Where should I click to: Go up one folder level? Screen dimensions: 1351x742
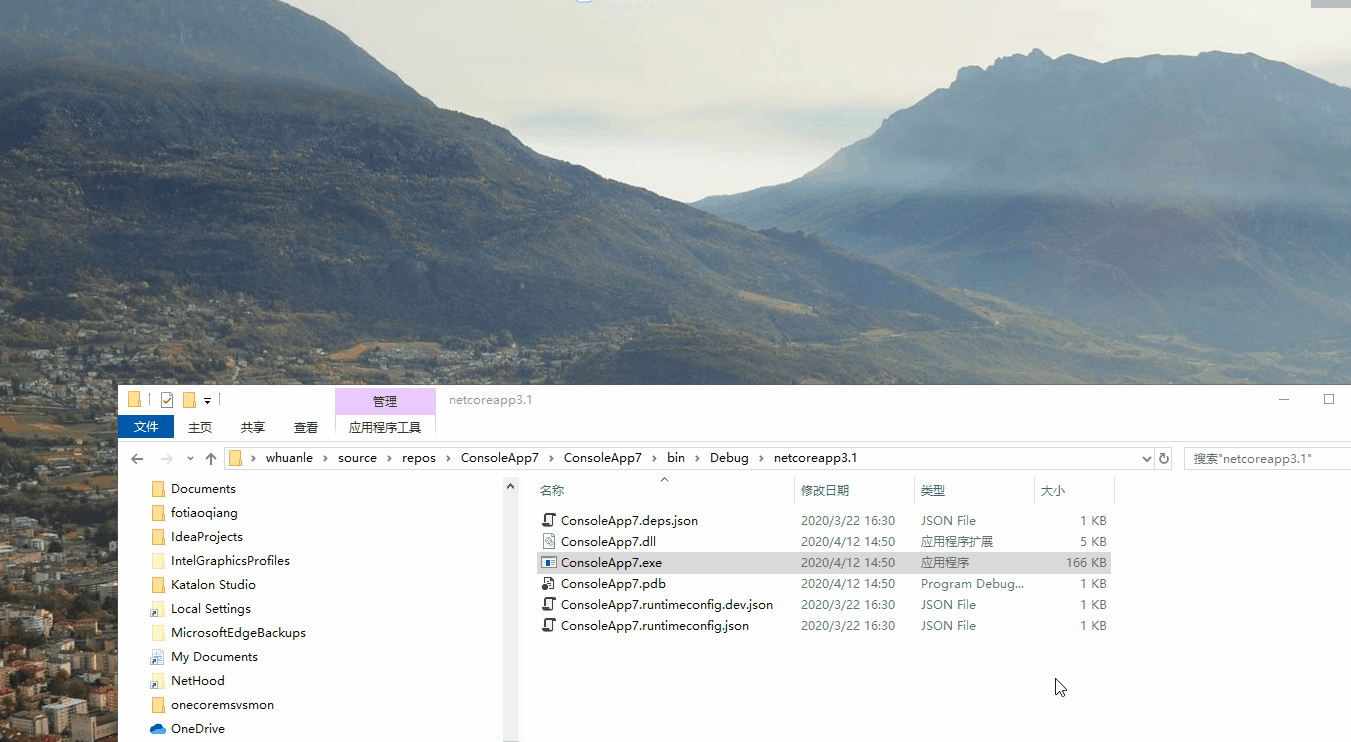click(x=210, y=459)
